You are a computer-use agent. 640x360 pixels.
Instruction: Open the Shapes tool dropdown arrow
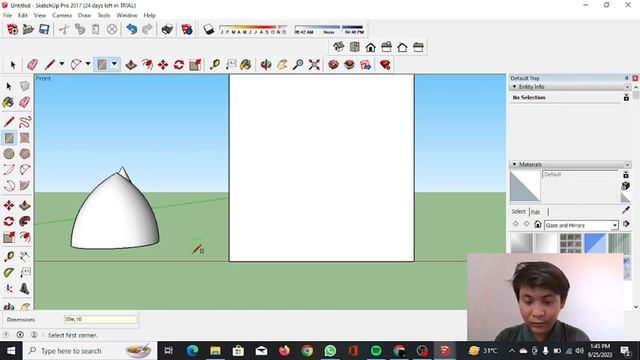[x=114, y=64]
